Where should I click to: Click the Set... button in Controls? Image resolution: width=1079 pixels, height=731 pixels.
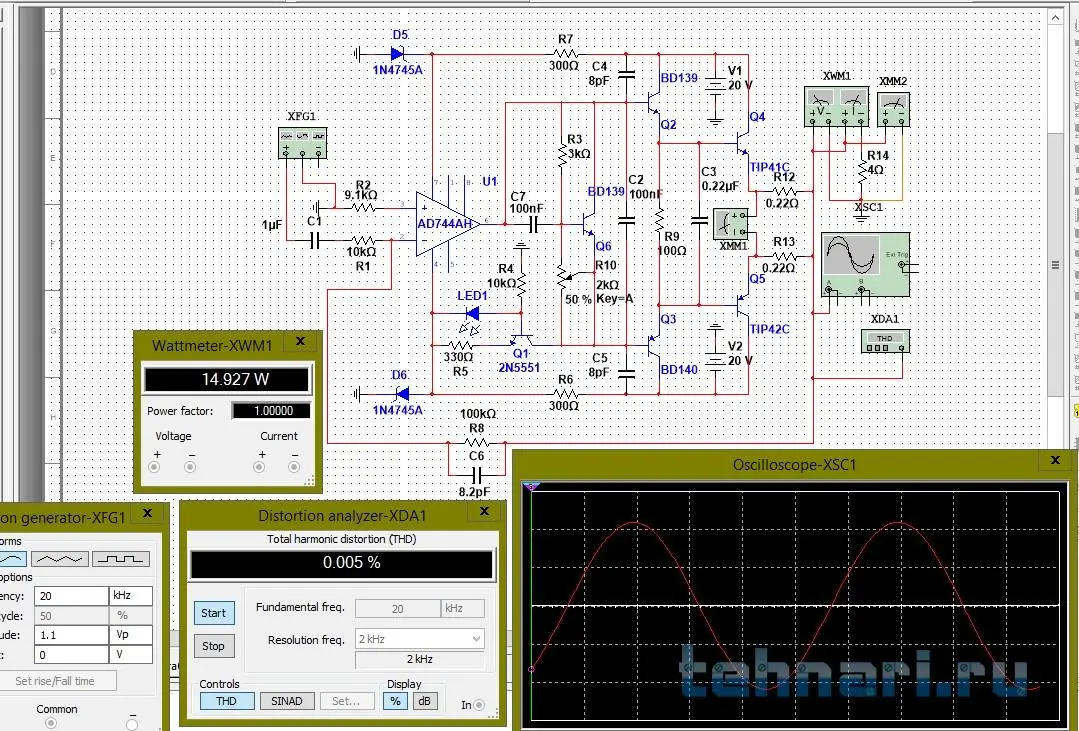[347, 701]
